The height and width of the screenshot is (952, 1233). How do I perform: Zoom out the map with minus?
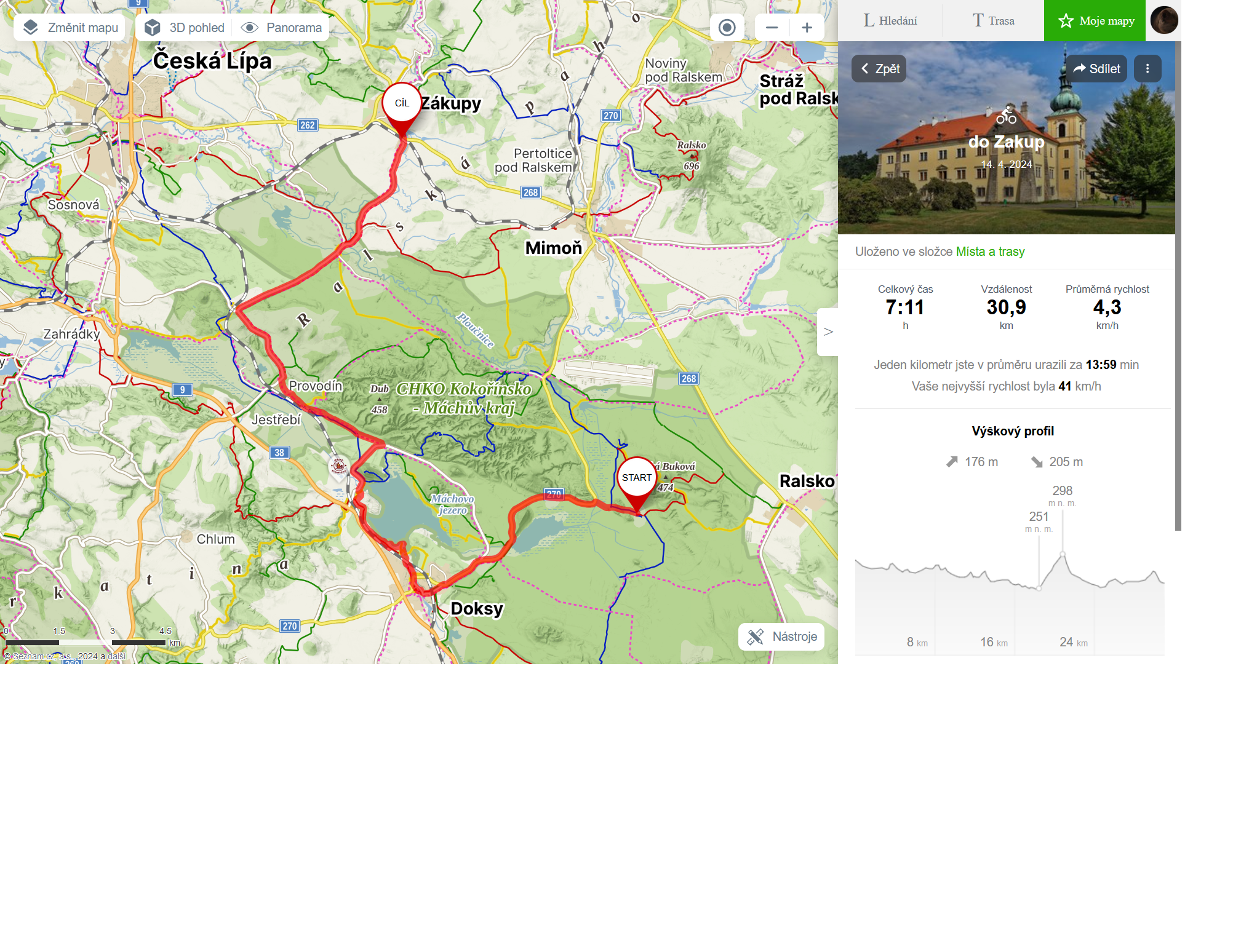click(x=772, y=28)
